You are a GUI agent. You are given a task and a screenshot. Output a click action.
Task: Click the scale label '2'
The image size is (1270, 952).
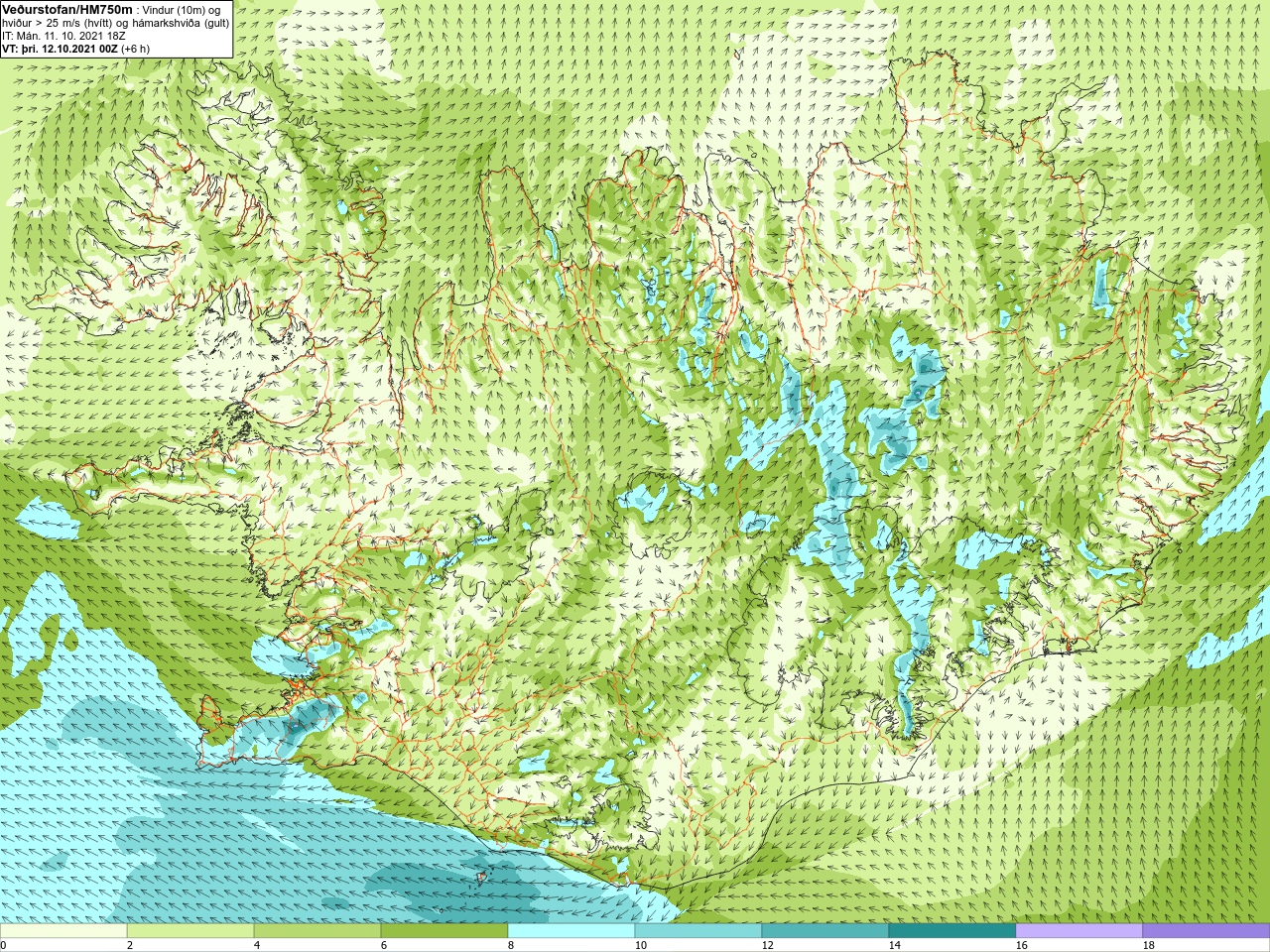tap(130, 945)
